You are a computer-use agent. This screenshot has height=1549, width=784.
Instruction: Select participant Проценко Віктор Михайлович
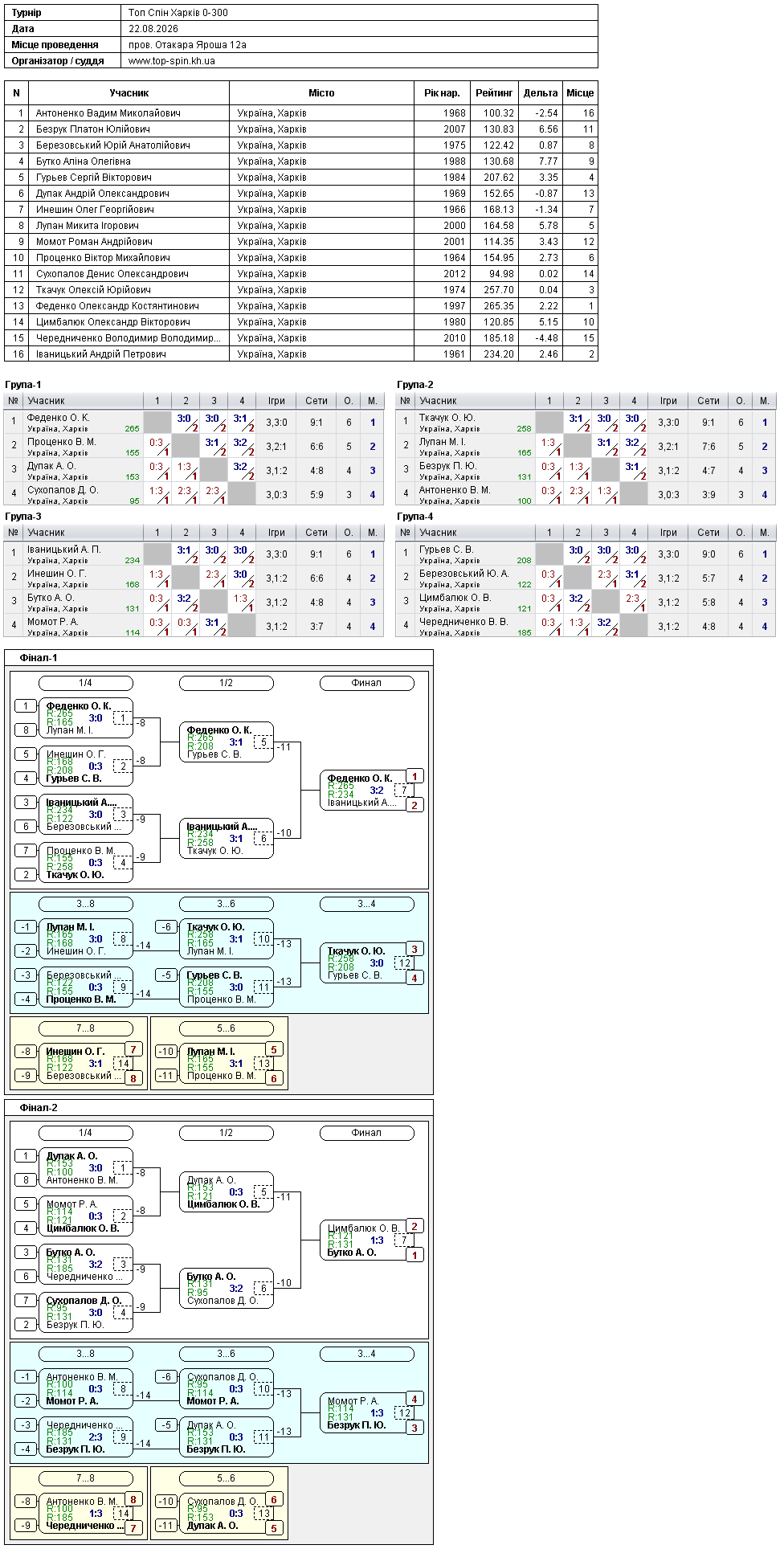(104, 258)
